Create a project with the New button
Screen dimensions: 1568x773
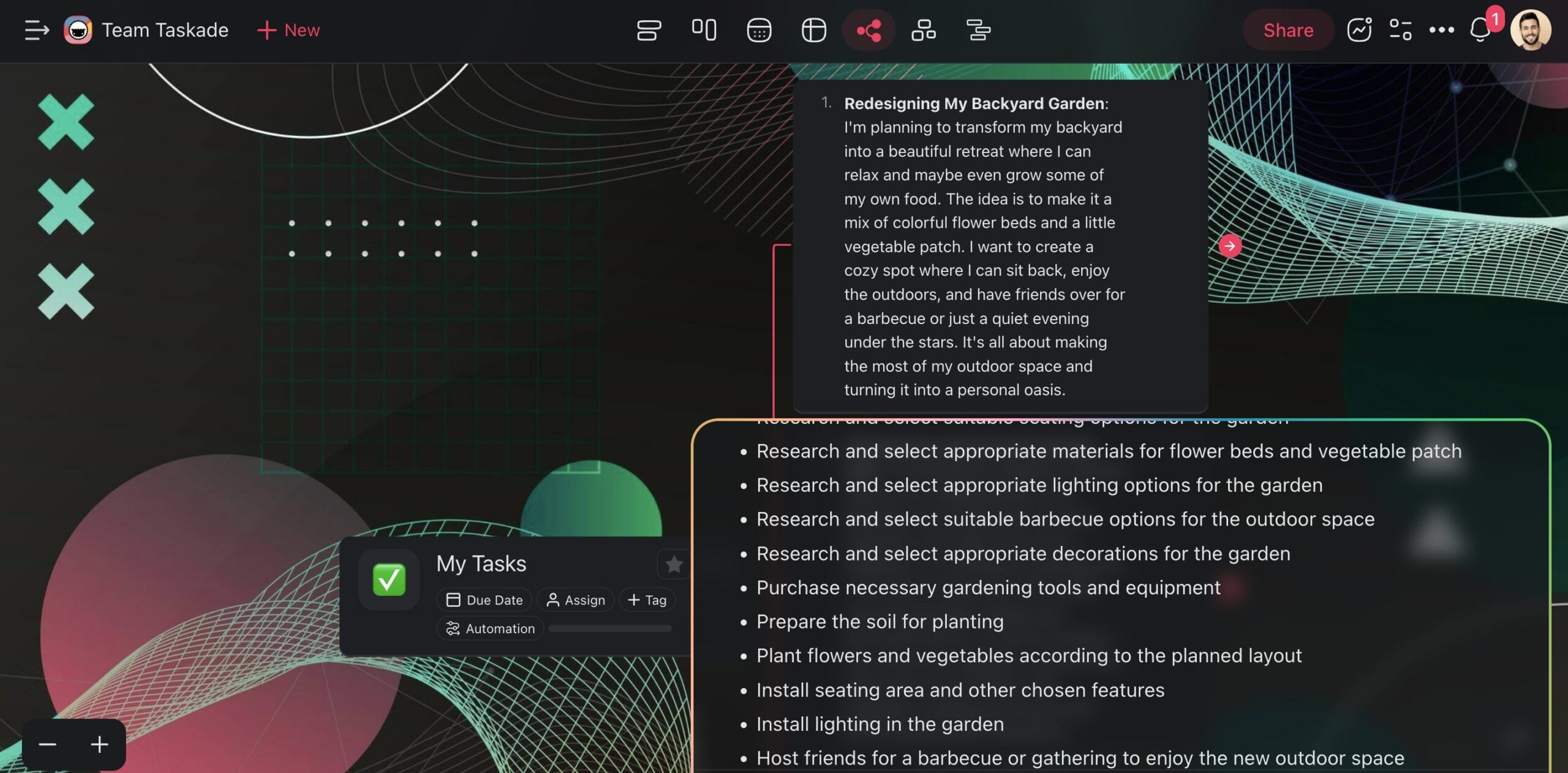[288, 29]
